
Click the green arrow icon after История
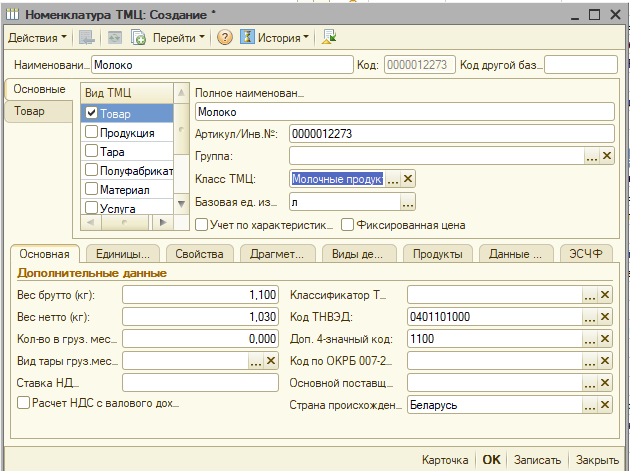(329, 38)
